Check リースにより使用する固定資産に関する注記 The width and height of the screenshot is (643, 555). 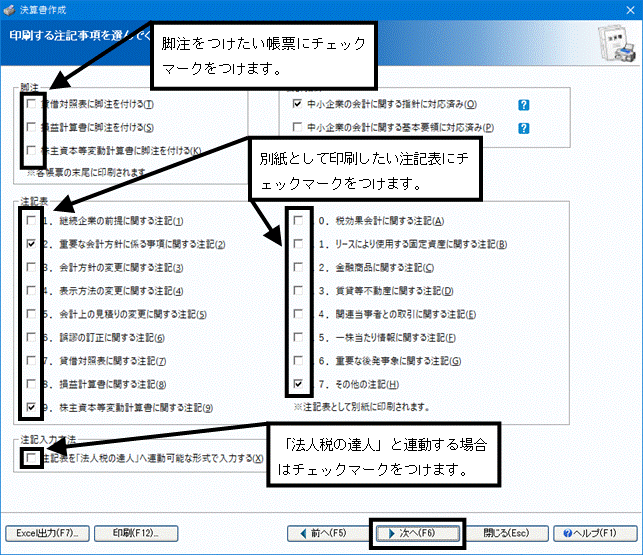click(x=298, y=244)
